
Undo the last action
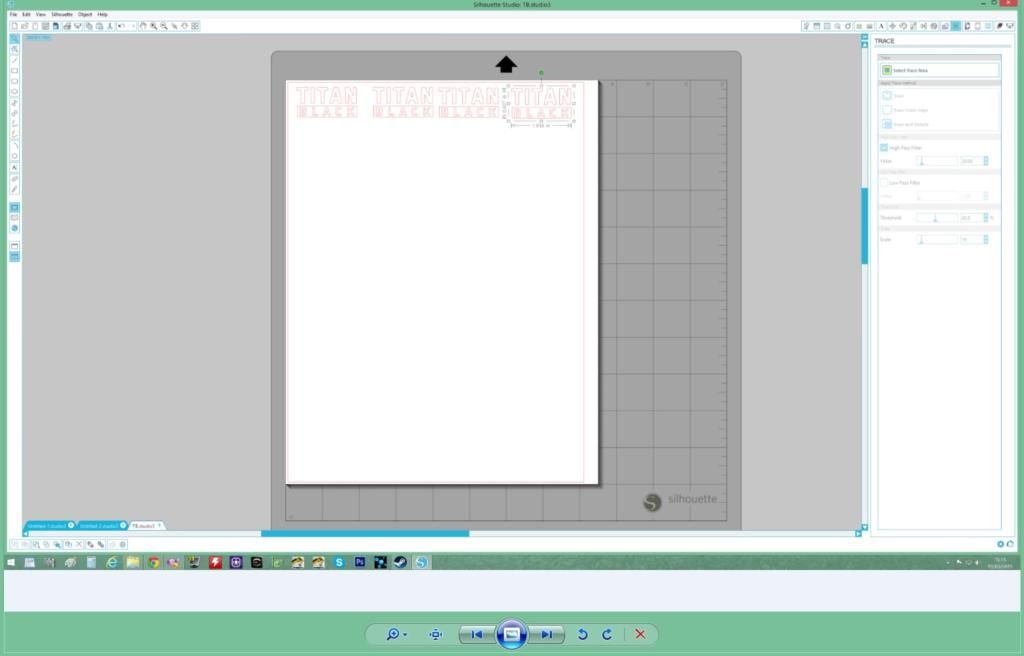pos(121,26)
